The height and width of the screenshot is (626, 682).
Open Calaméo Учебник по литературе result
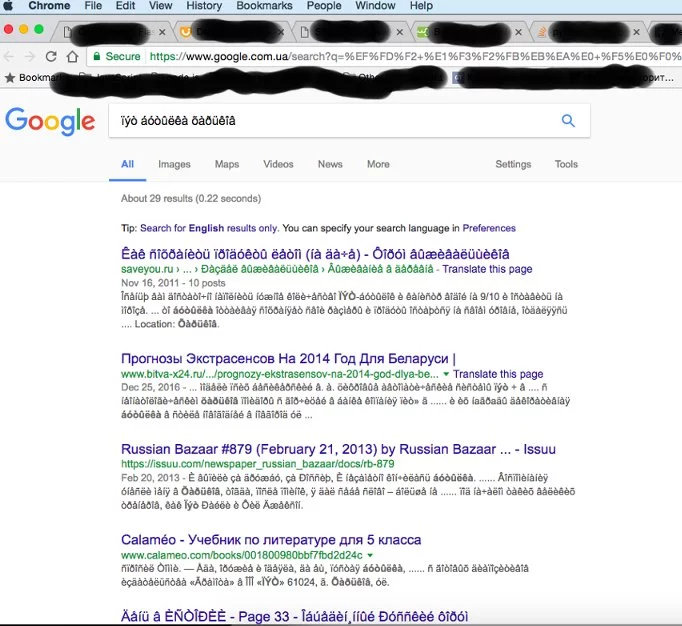271,540
